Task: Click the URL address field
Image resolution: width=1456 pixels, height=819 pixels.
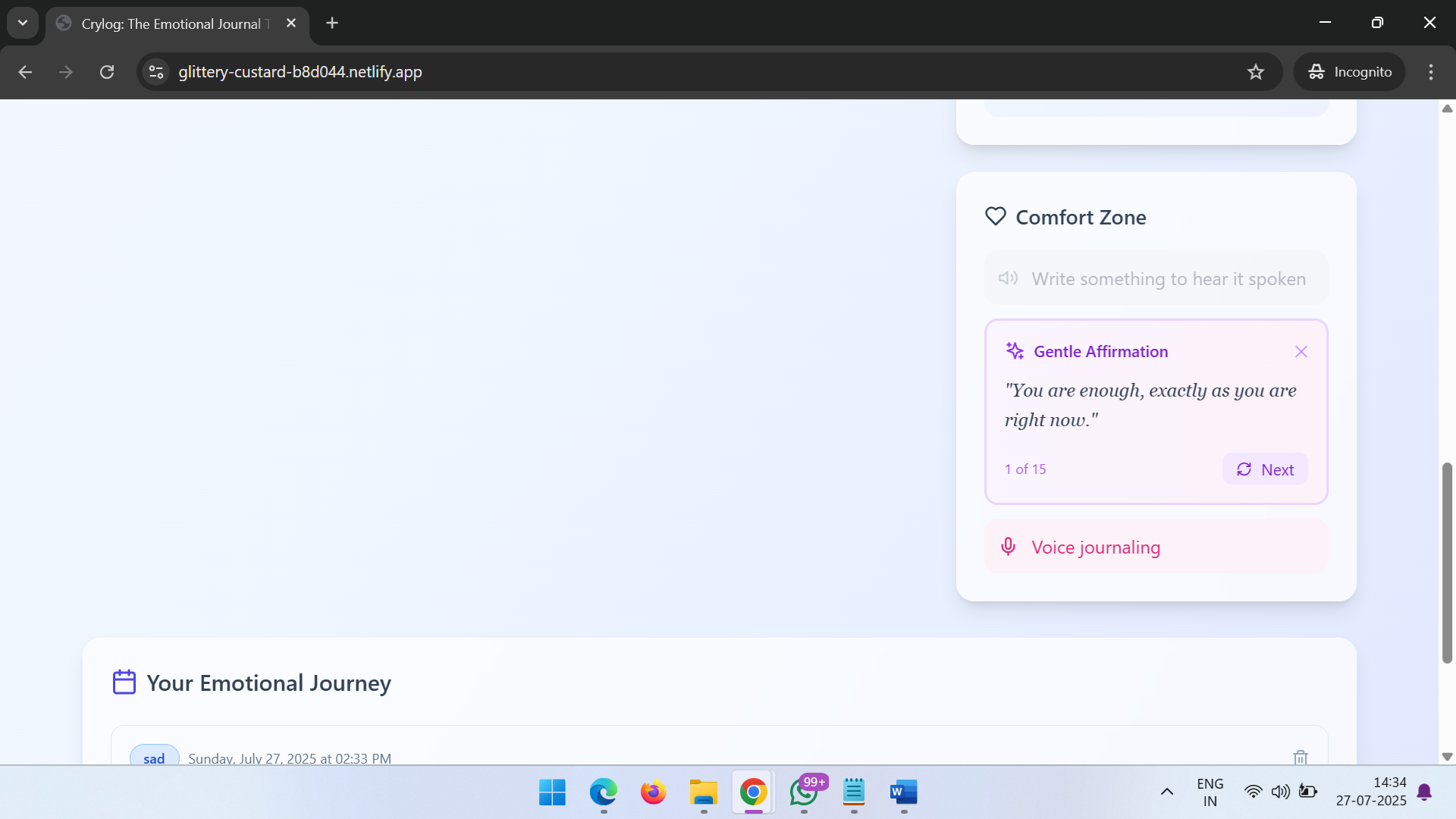Action: 682,72
